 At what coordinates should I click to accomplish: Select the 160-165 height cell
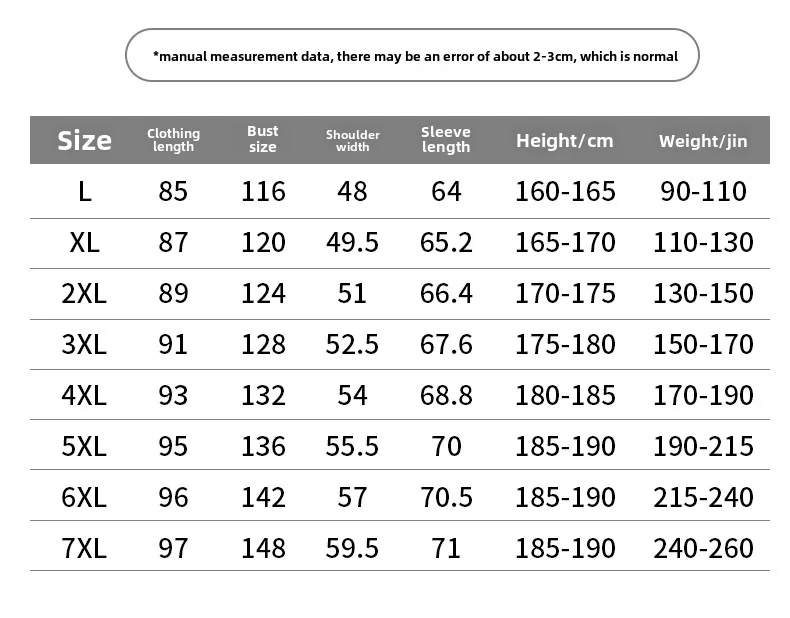tap(565, 191)
